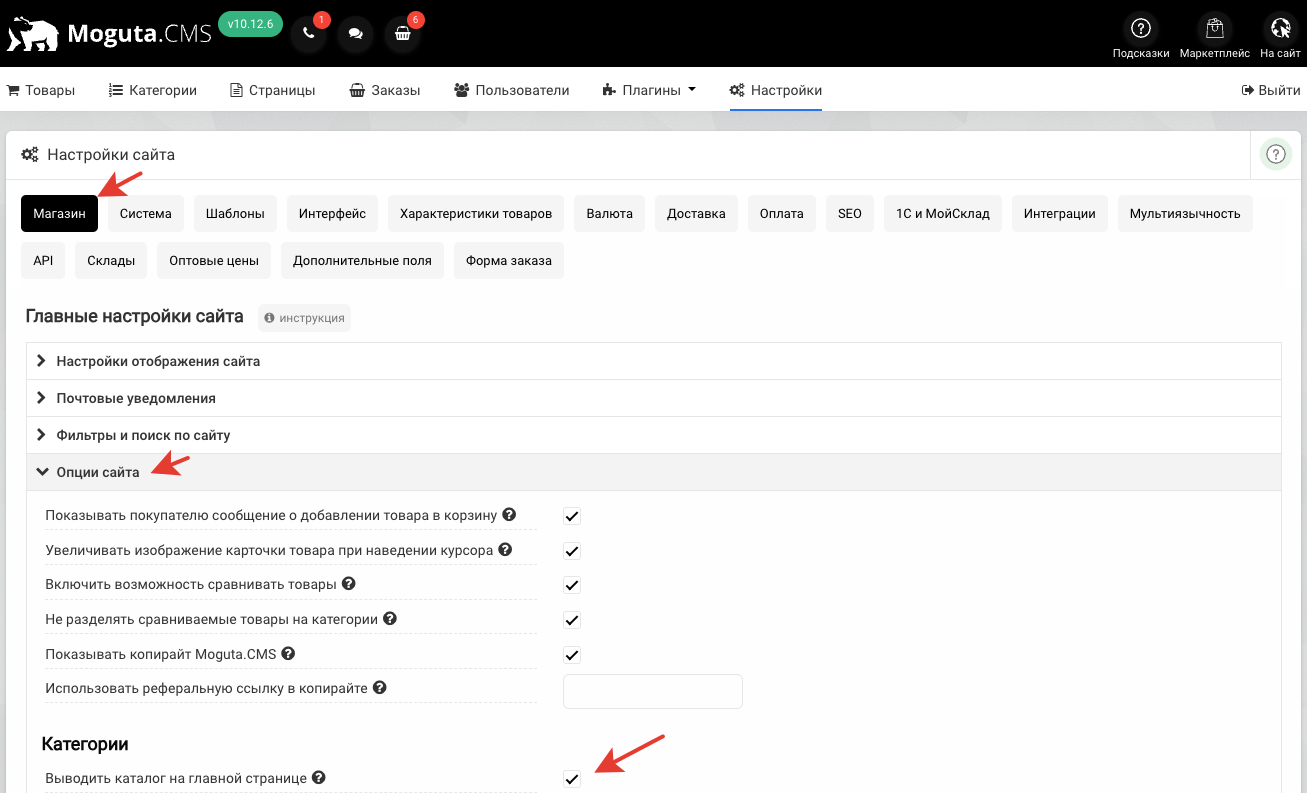
Task: Go to Заказы in the main menu
Action: pyautogui.click(x=385, y=90)
